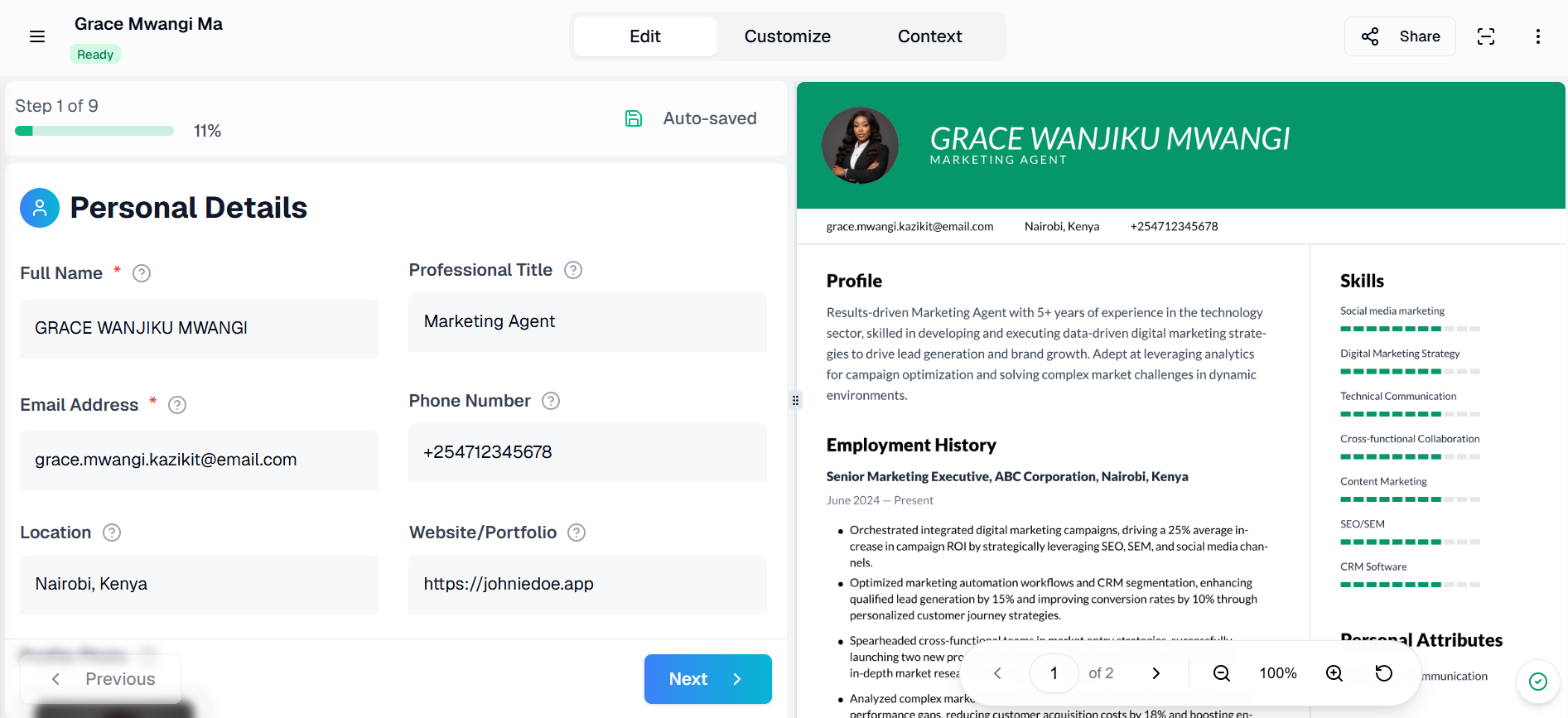The width and height of the screenshot is (1568, 718).
Task: Switch to the Customize tab
Action: (788, 36)
